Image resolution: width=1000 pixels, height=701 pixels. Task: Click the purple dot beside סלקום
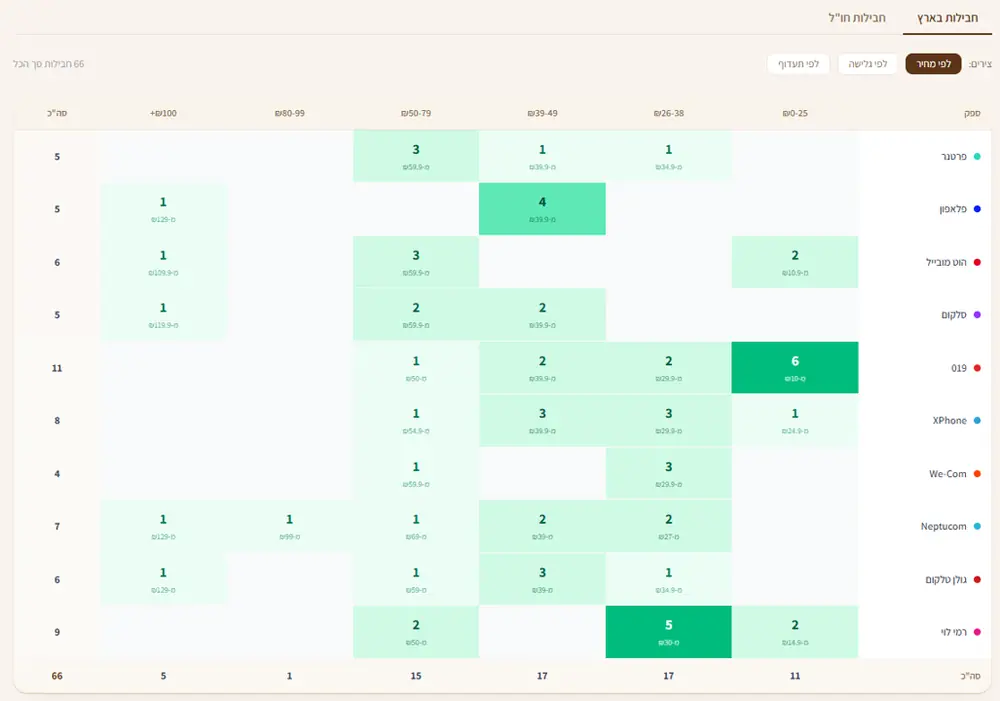coord(977,314)
